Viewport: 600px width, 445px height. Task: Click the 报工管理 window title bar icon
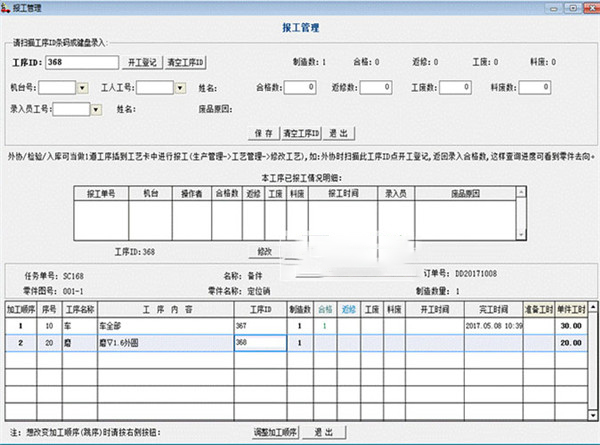[8, 7]
